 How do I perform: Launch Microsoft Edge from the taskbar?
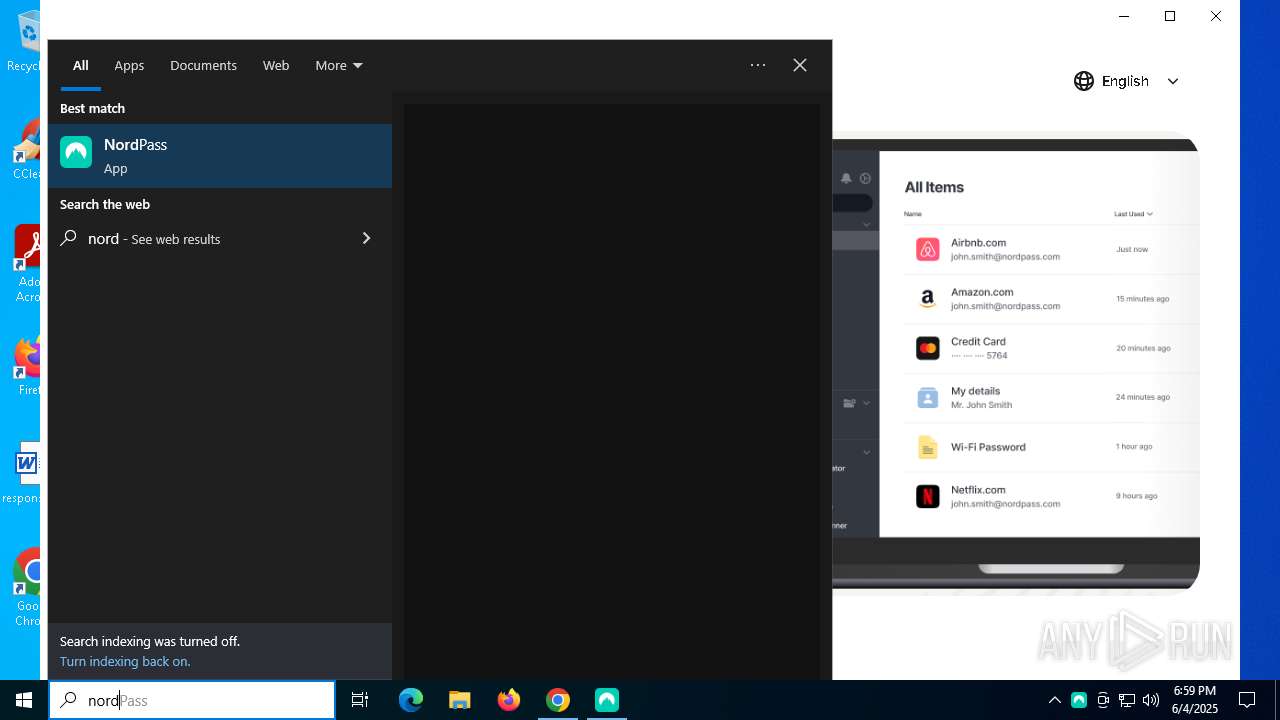(411, 700)
